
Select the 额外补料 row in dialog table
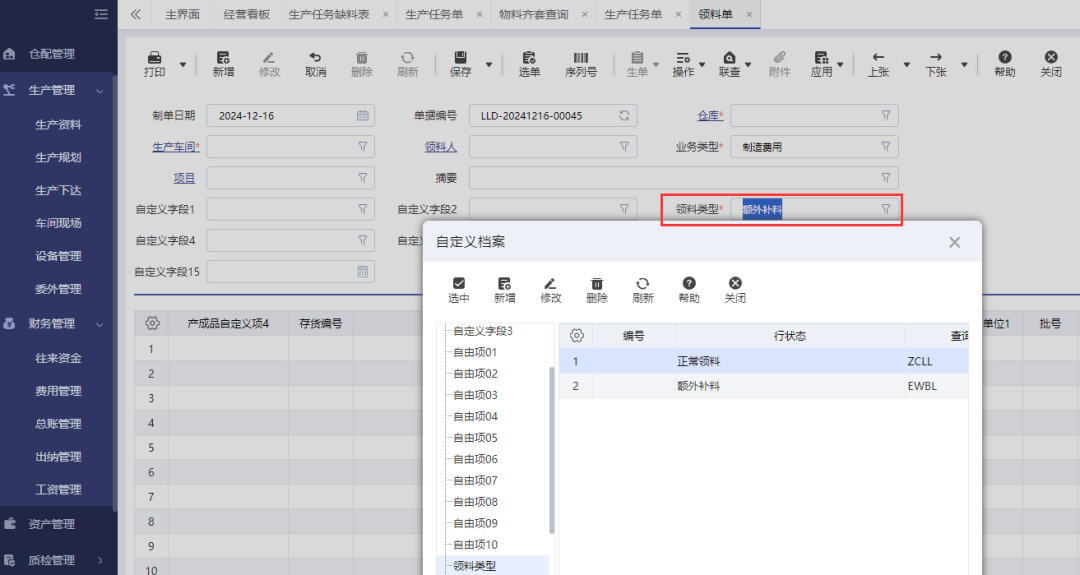(x=763, y=386)
